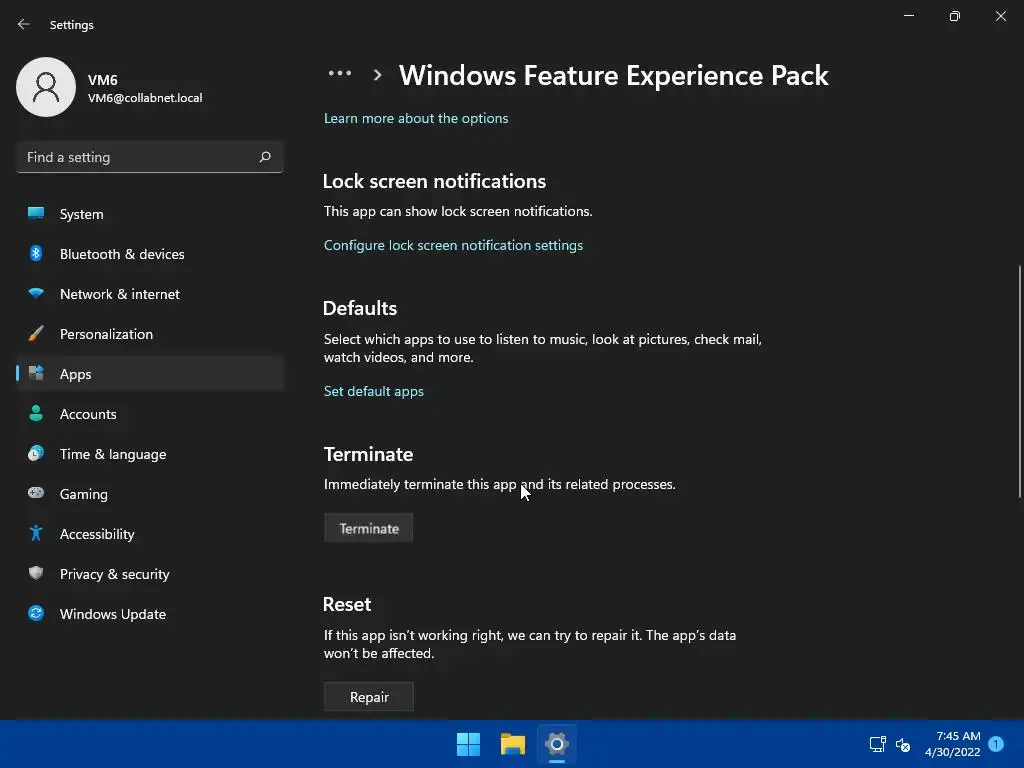Click the Privacy shield icon
The image size is (1024, 768).
tap(36, 573)
